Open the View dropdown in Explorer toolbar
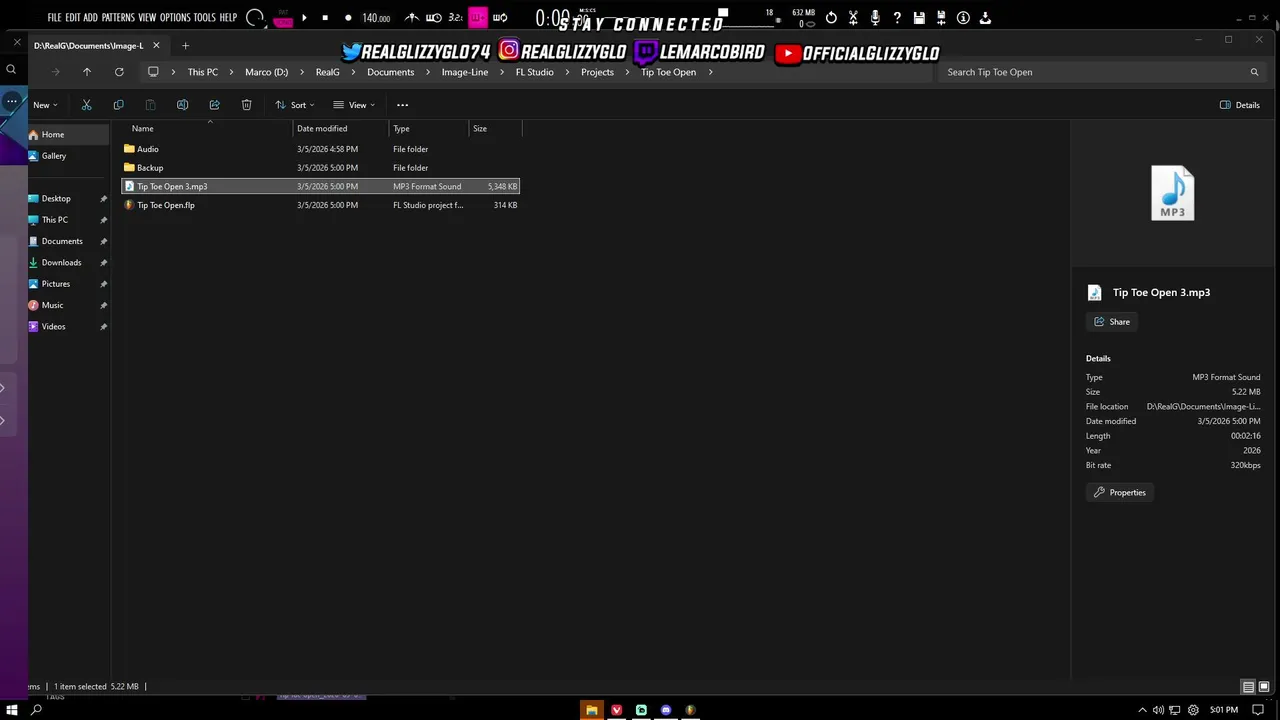The image size is (1280, 720). click(354, 105)
